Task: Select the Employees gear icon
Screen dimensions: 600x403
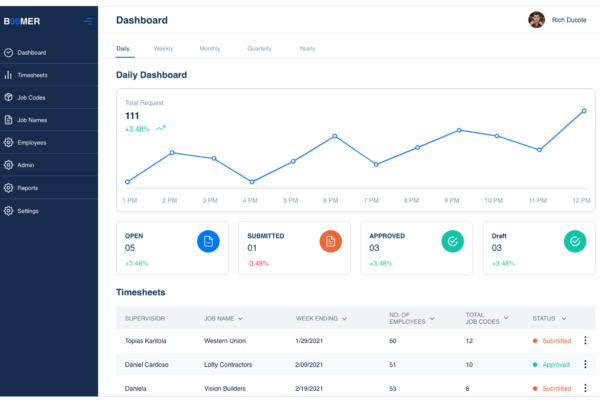Action: click(x=9, y=143)
